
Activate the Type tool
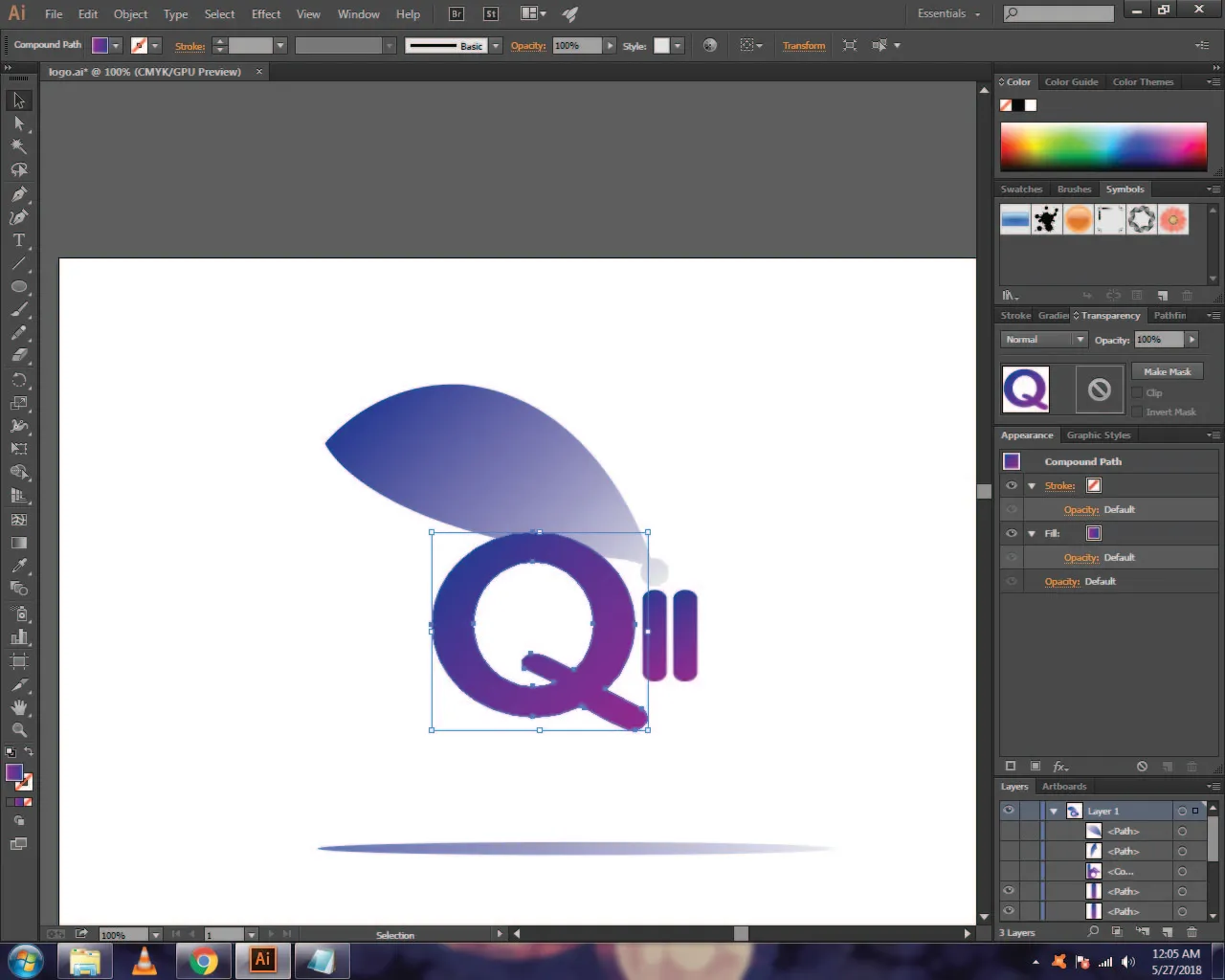(x=18, y=240)
